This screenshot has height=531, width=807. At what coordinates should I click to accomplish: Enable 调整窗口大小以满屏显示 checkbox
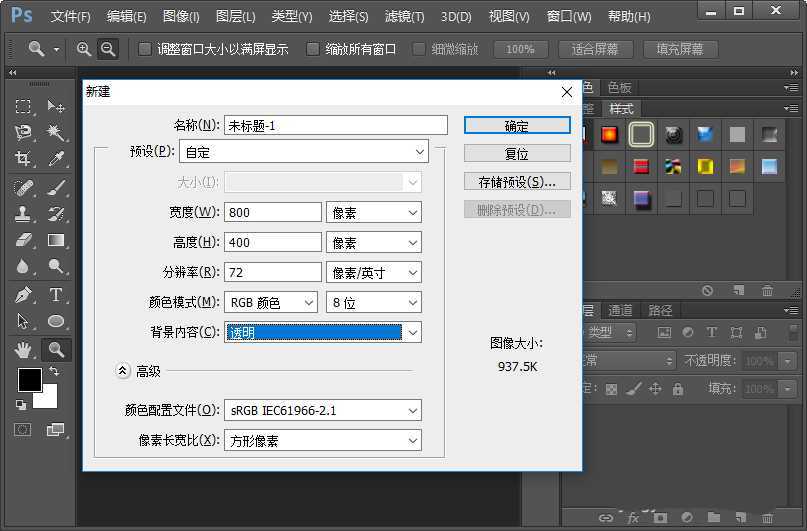click(145, 49)
